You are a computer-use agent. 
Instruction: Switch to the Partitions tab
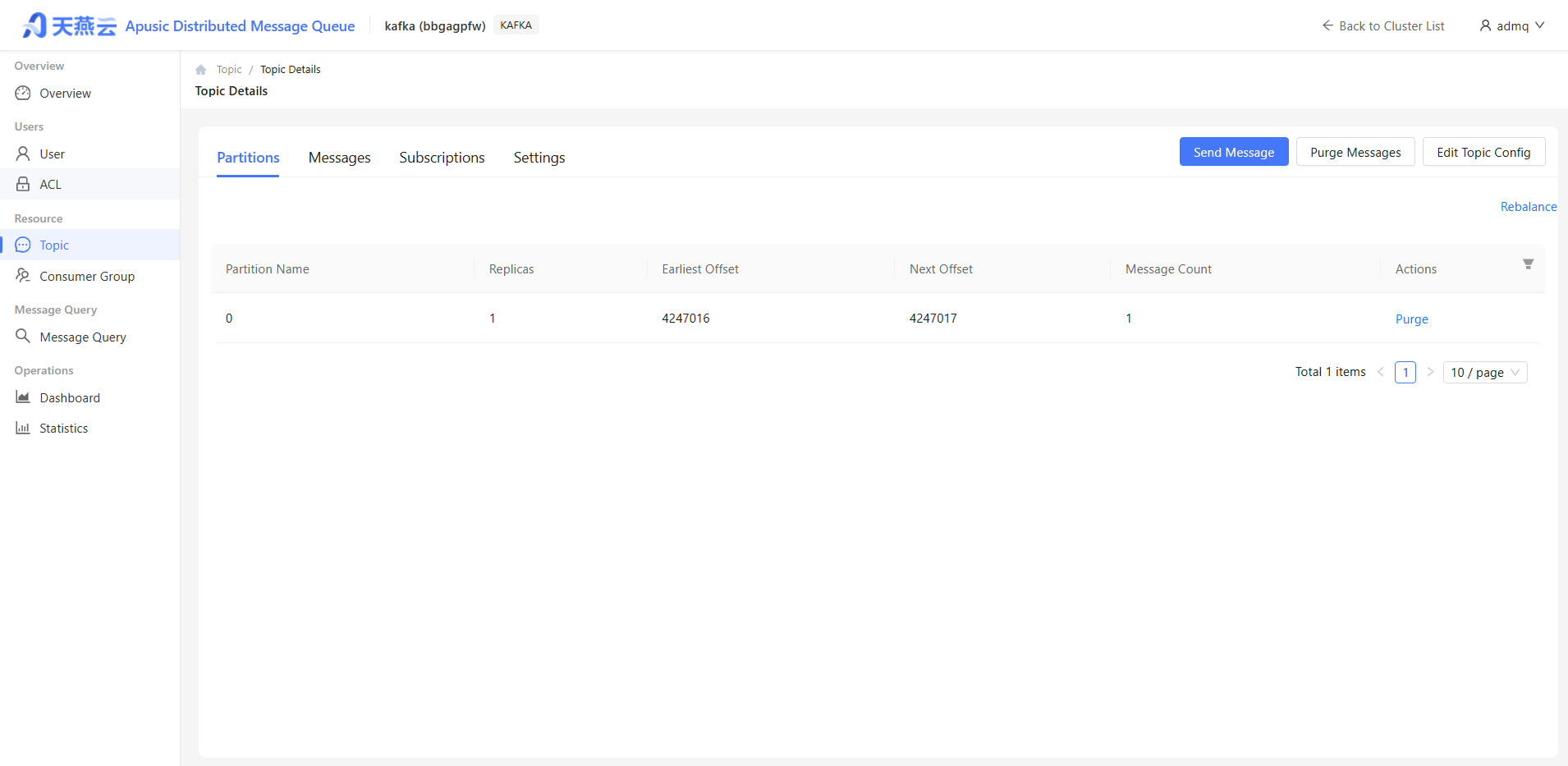coord(248,158)
